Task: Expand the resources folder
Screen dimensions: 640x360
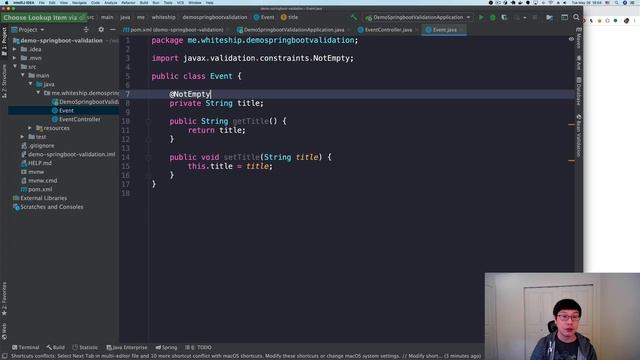Action: click(30, 128)
